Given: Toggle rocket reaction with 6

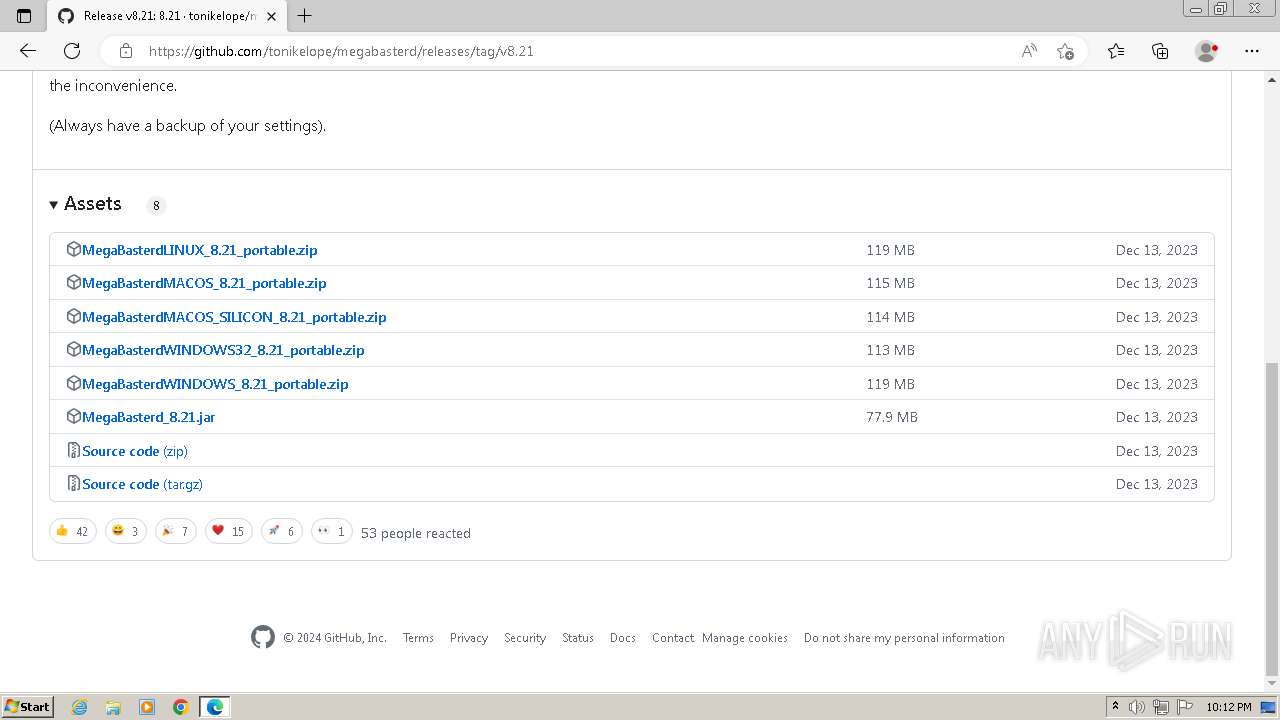Looking at the screenshot, I should 281,531.
